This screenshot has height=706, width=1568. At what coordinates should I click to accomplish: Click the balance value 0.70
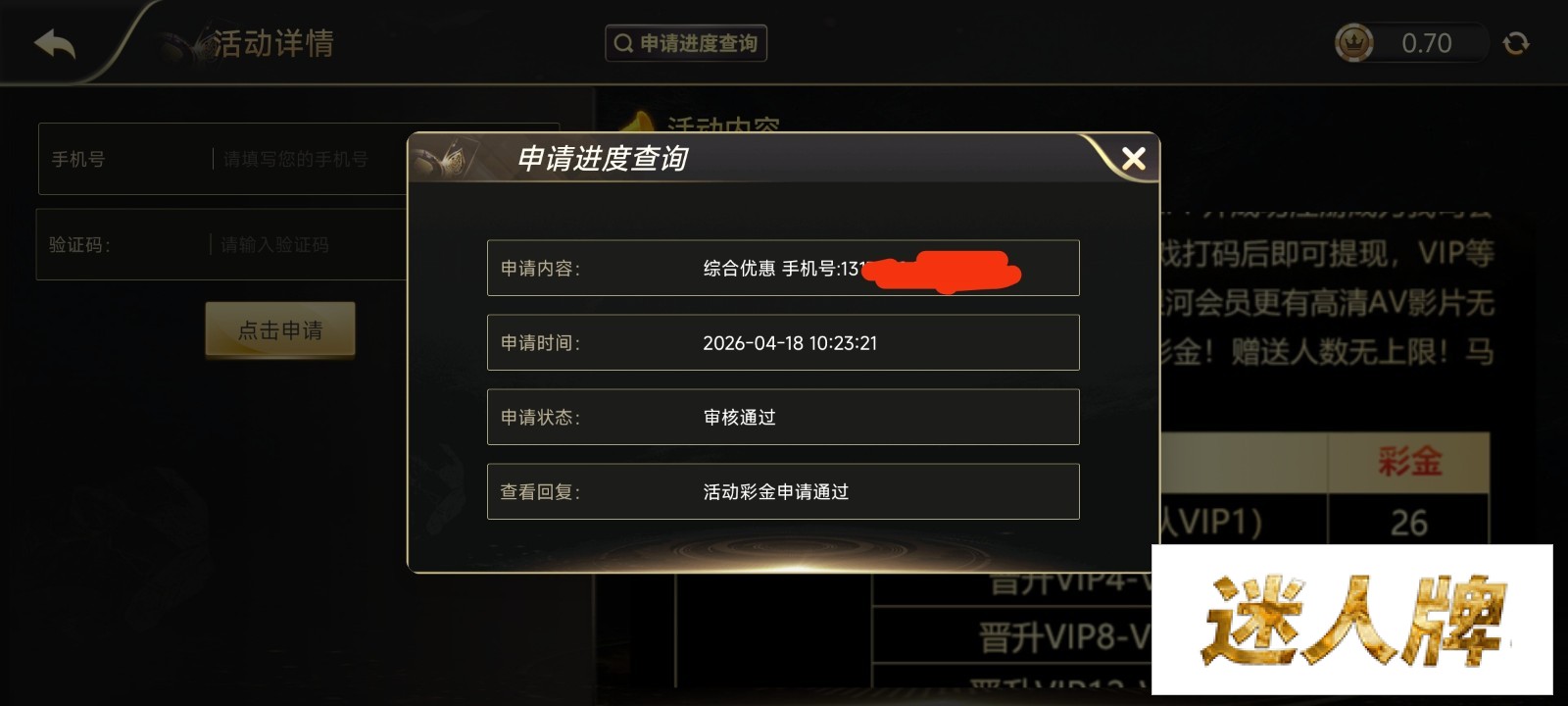tap(1427, 43)
